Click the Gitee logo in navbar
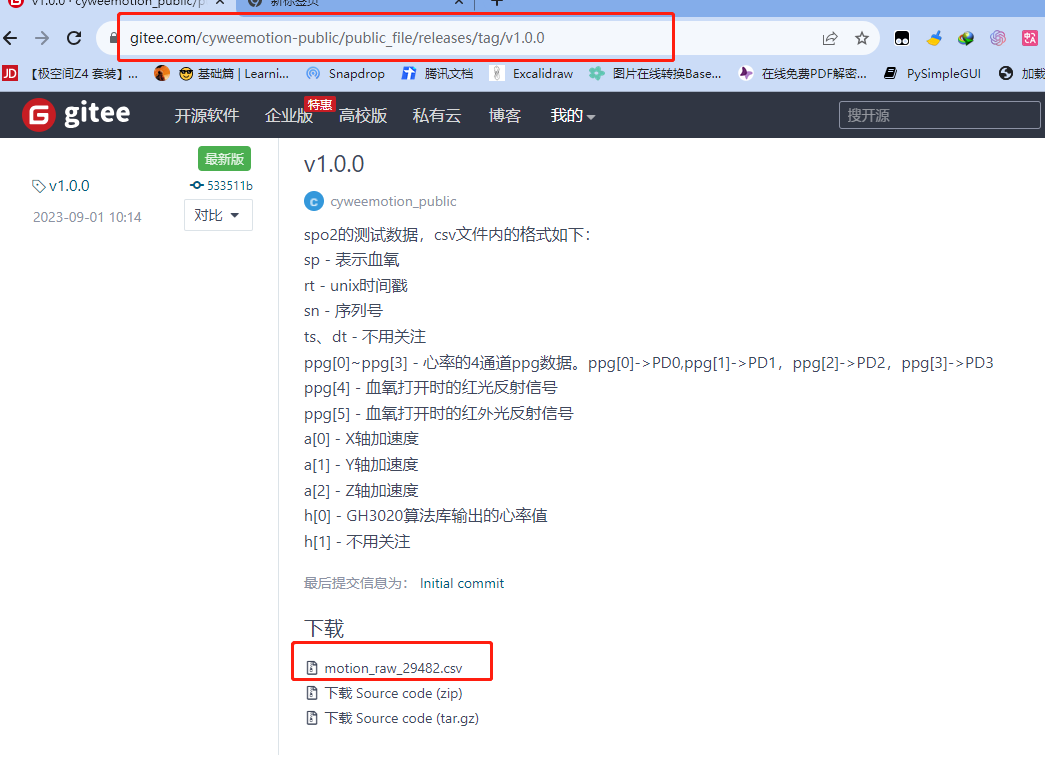 (76, 115)
